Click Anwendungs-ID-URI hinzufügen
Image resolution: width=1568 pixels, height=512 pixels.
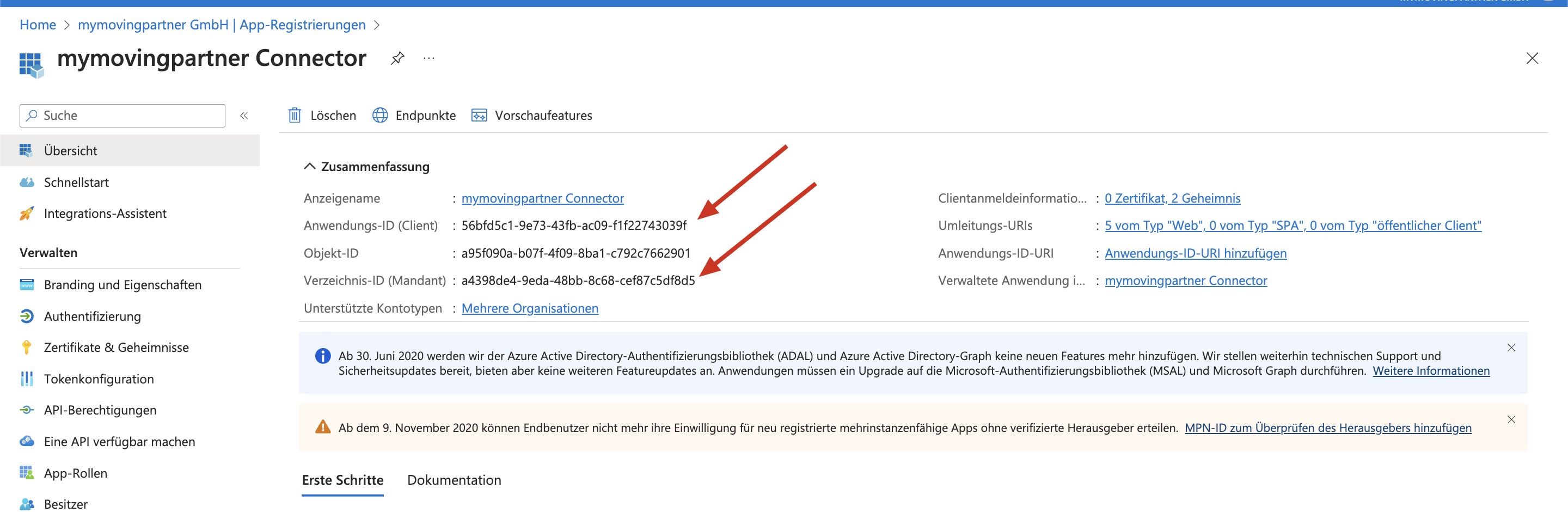pos(1196,253)
